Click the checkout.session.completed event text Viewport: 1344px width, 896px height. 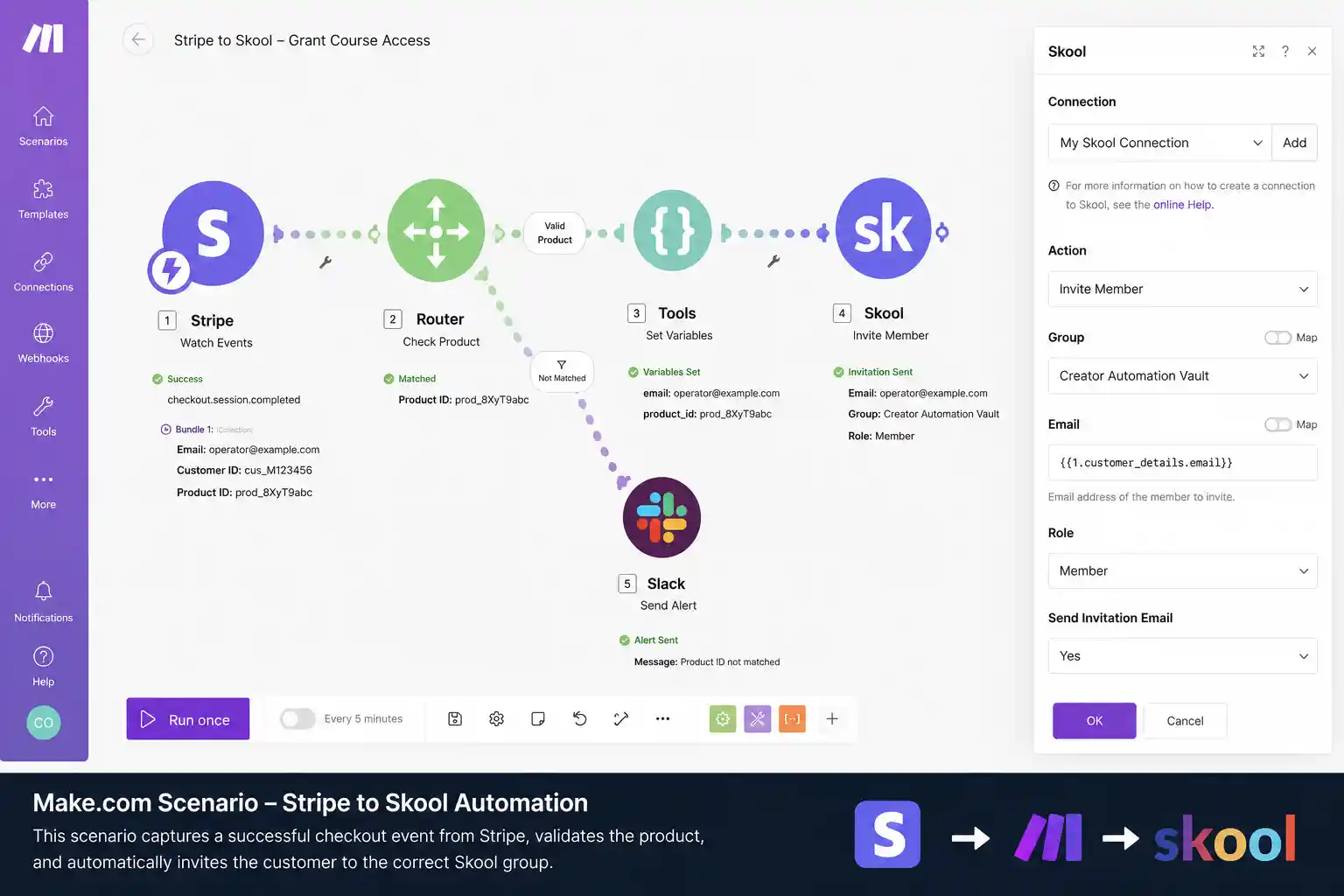[x=234, y=400]
